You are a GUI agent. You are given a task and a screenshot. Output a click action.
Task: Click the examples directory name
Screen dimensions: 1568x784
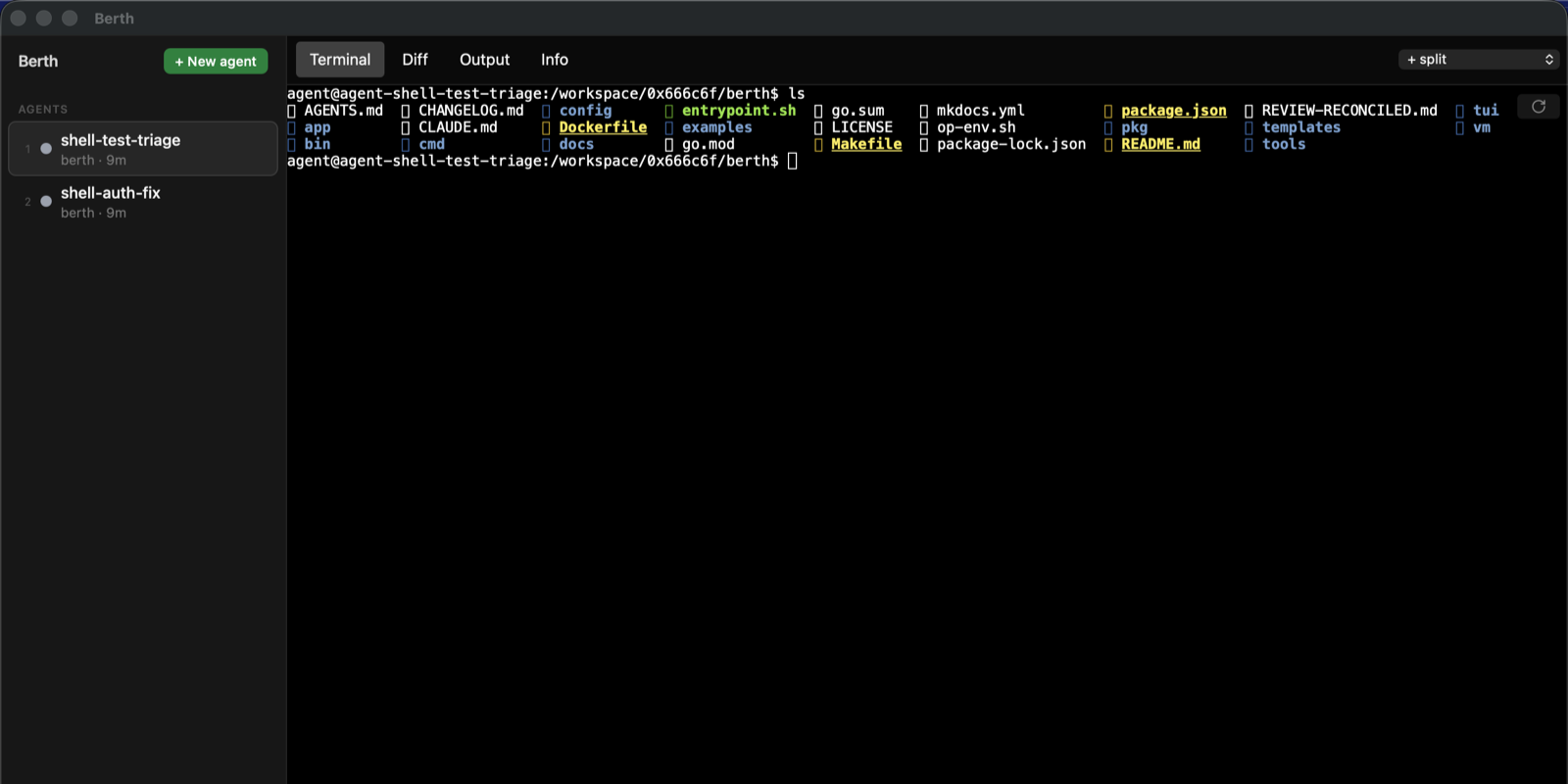tap(717, 127)
